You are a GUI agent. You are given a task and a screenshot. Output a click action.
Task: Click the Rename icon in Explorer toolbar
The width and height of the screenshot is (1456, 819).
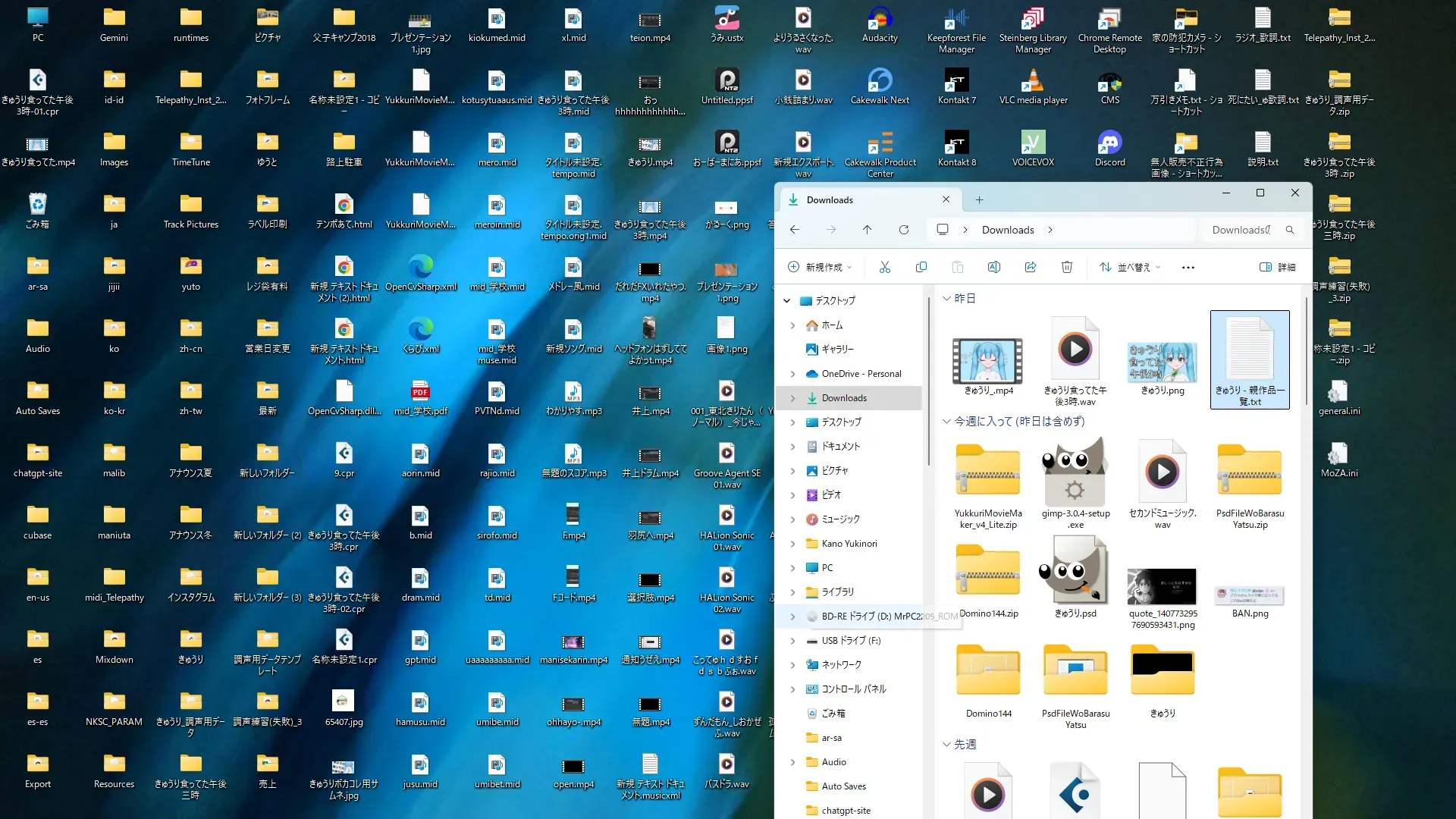click(993, 267)
